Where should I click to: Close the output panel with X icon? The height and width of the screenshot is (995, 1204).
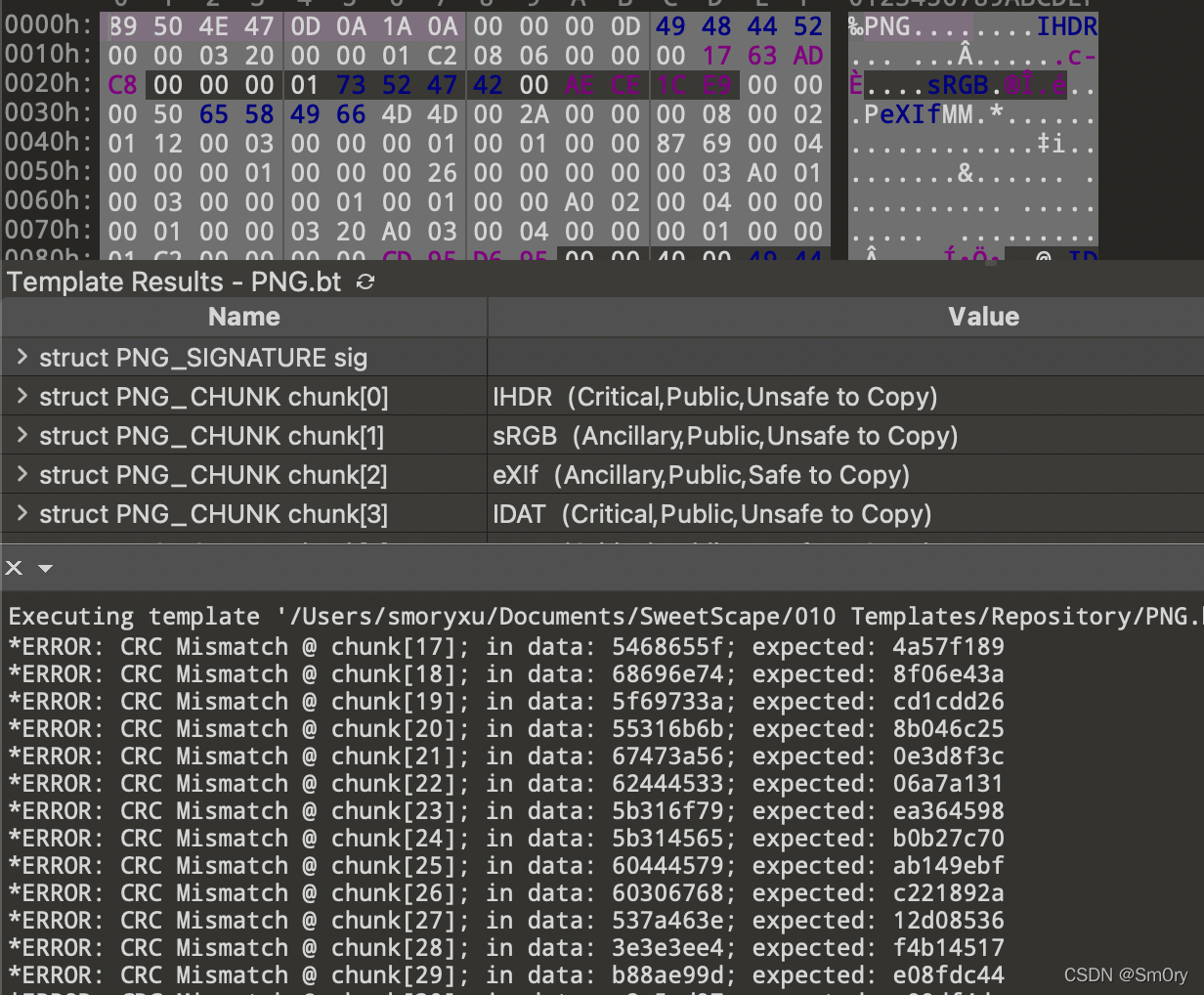click(14, 568)
